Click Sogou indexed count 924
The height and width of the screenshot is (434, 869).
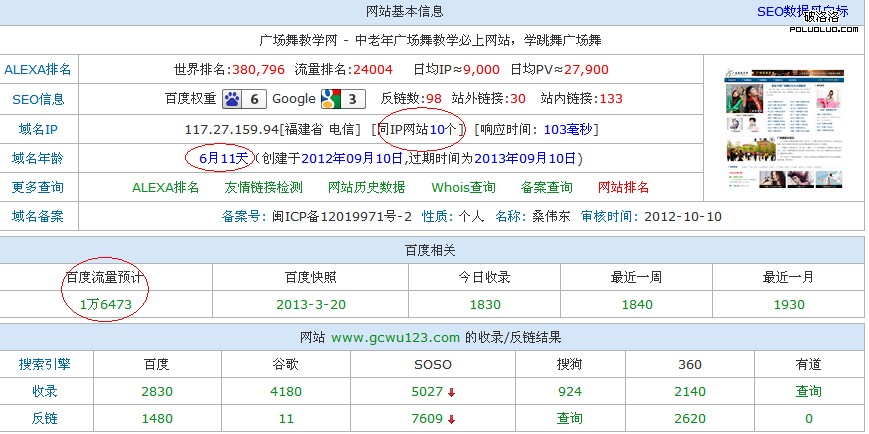click(x=570, y=392)
